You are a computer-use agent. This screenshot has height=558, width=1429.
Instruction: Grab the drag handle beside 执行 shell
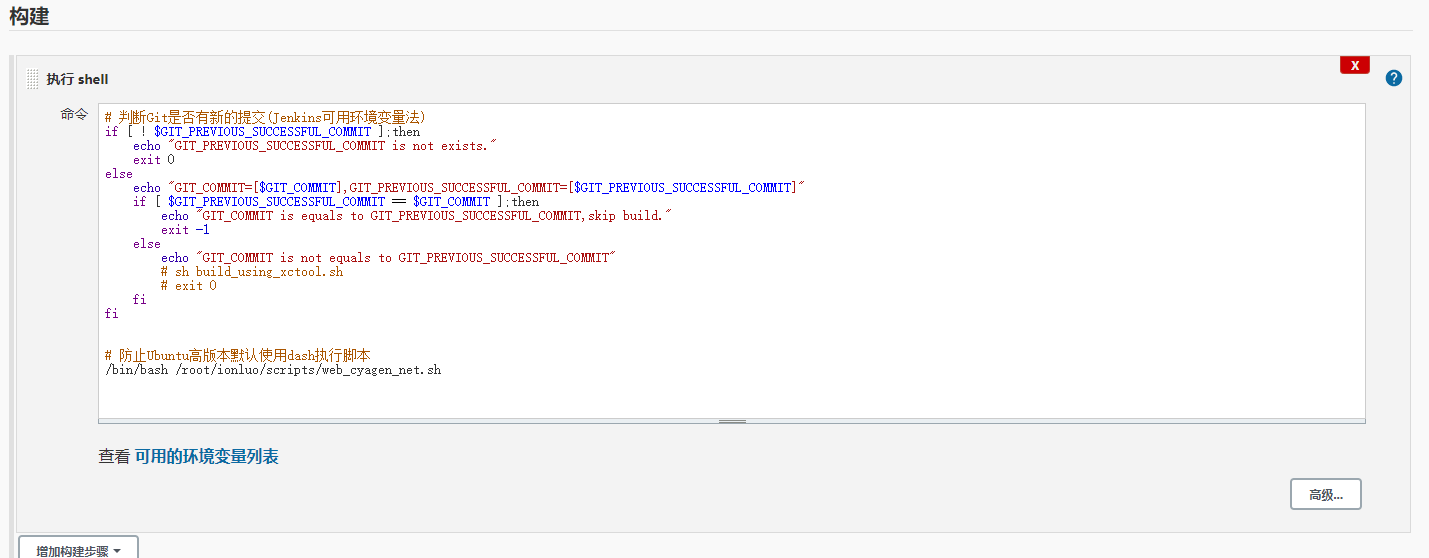[32, 79]
